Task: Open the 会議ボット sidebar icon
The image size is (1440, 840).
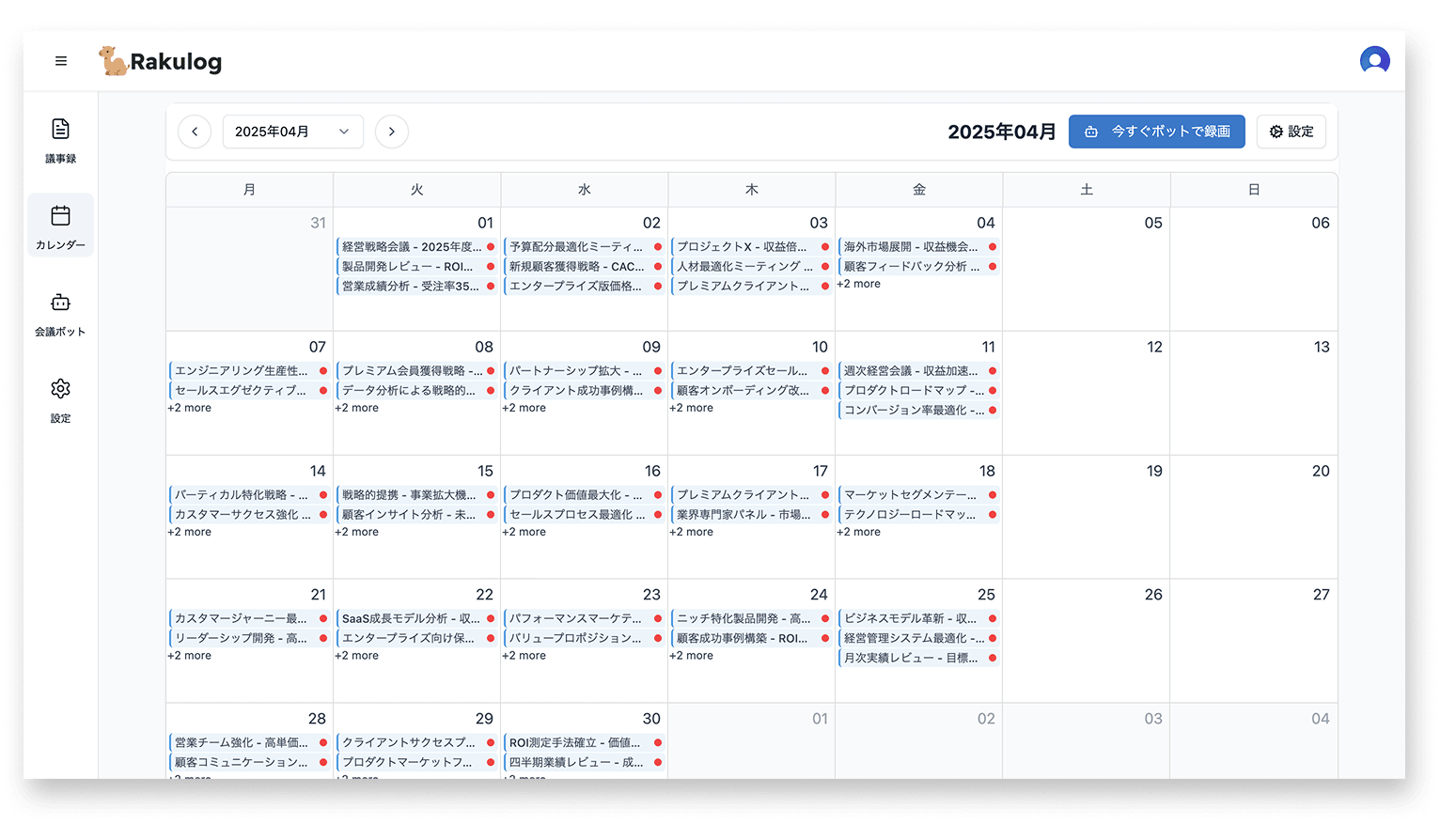Action: (61, 313)
